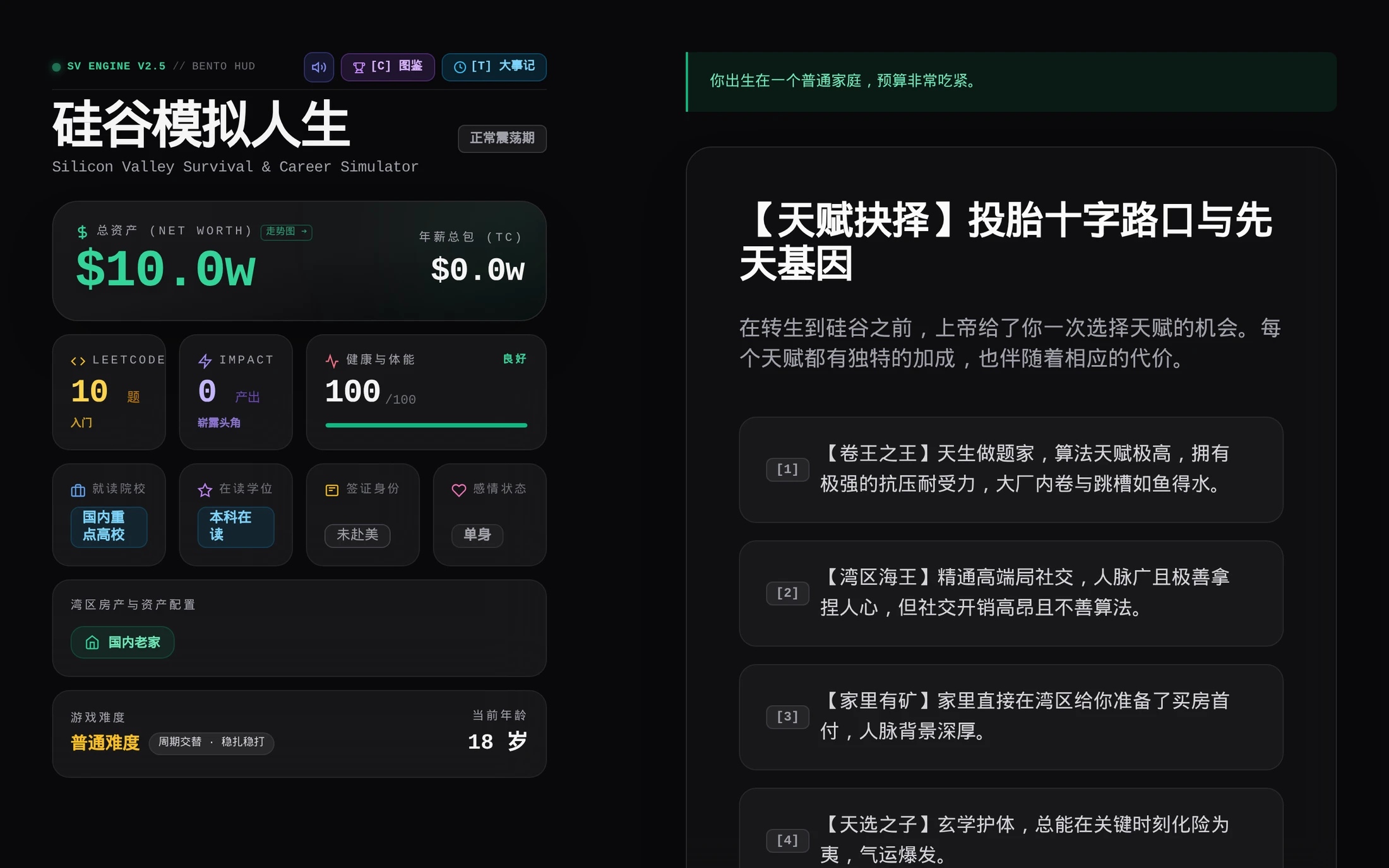The width and height of the screenshot is (1389, 868).
Task: Choose talent option 家里有矿
Action: 1011,717
